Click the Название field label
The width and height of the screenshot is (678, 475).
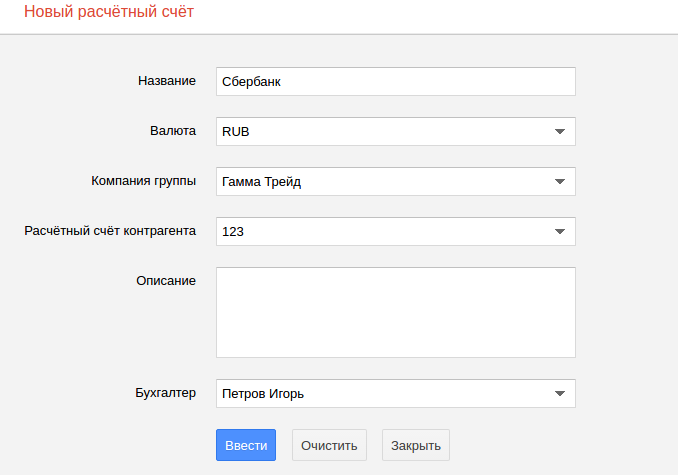[x=166, y=81]
